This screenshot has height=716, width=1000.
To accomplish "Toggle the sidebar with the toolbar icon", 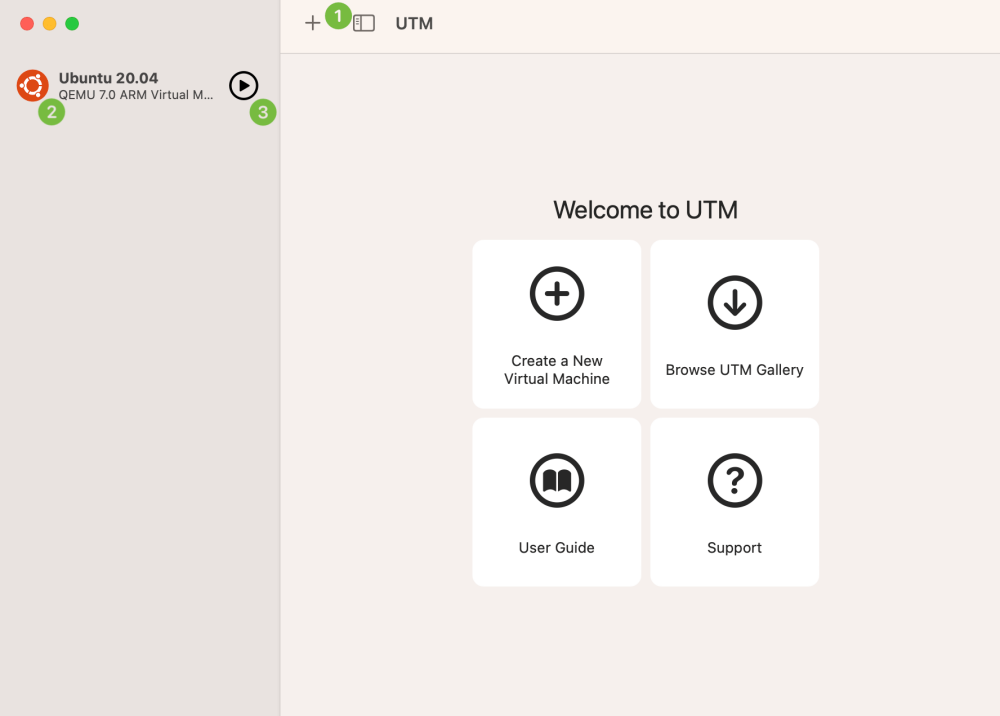I will point(364,24).
